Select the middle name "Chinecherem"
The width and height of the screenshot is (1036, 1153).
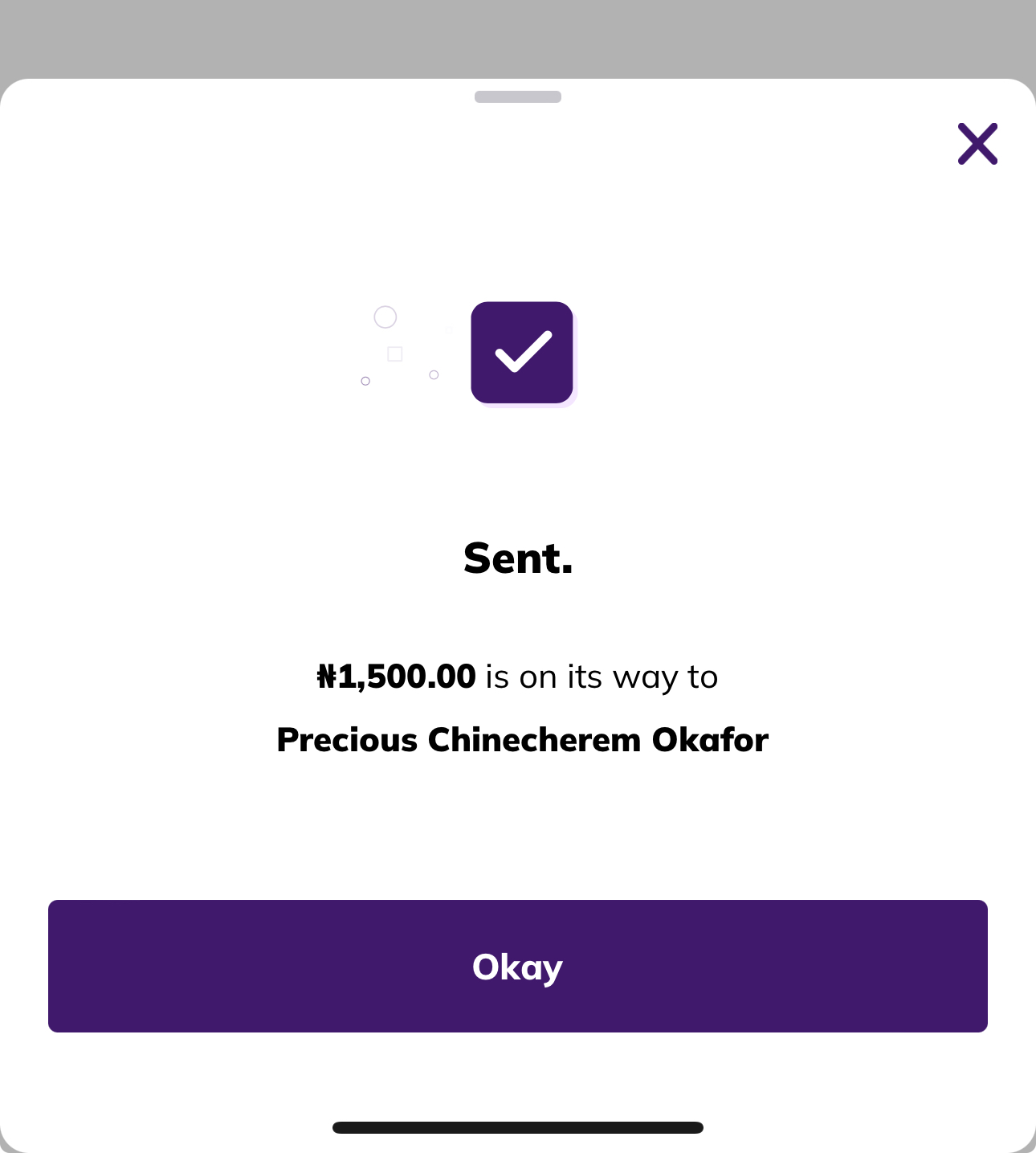534,740
